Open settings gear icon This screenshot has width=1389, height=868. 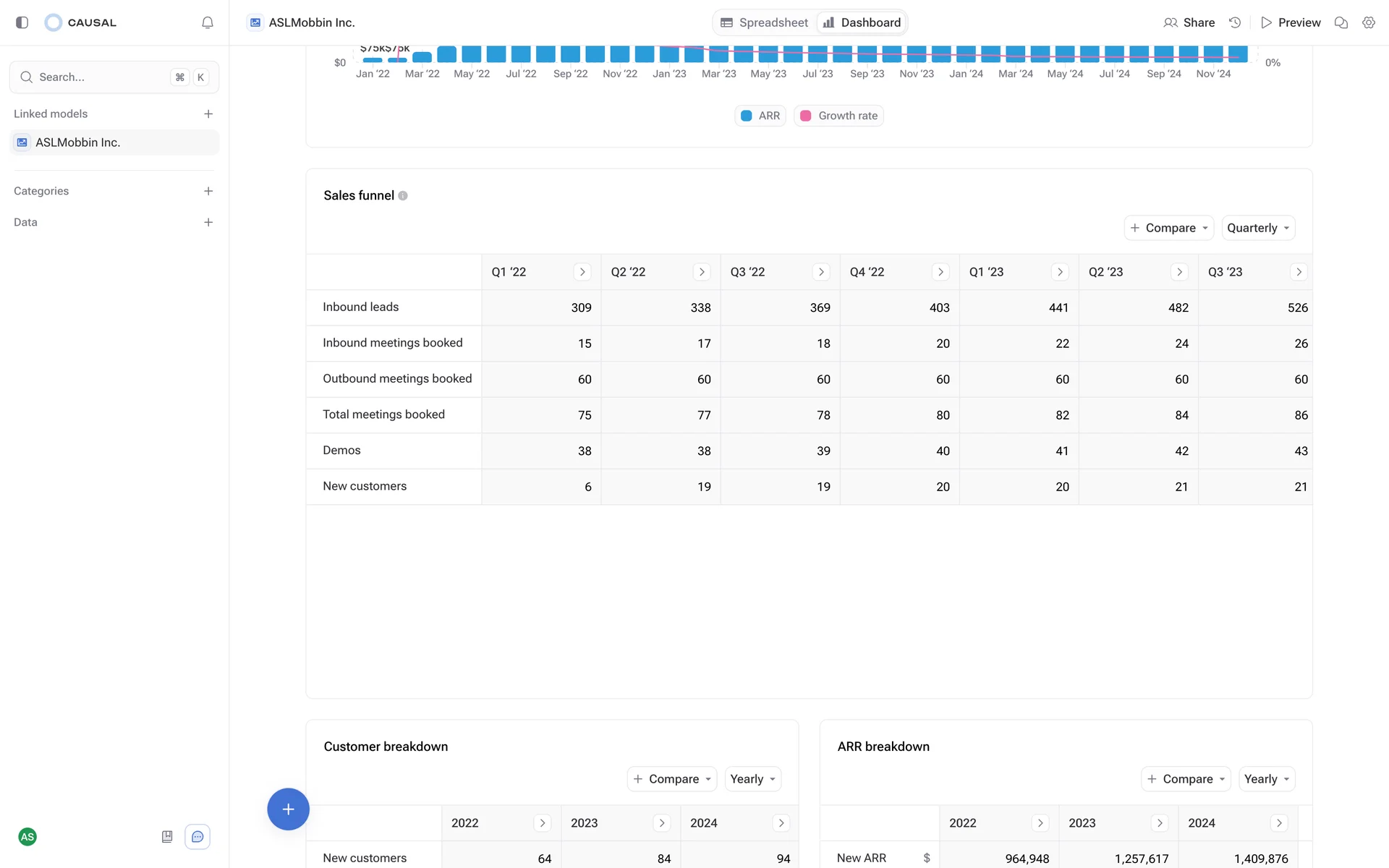(1368, 22)
